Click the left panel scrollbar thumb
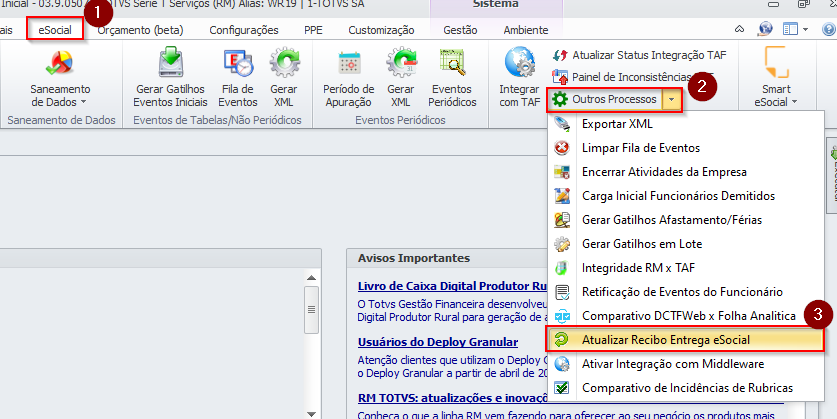The height and width of the screenshot is (419, 837). [x=312, y=310]
